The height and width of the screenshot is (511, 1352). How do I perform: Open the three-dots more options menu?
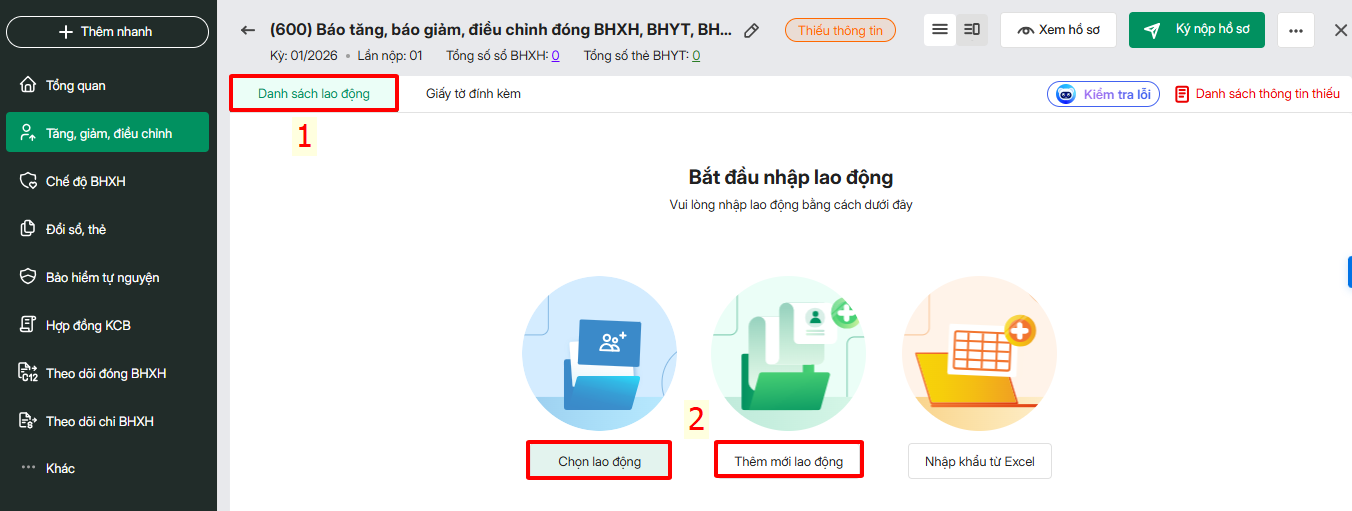(x=1296, y=31)
